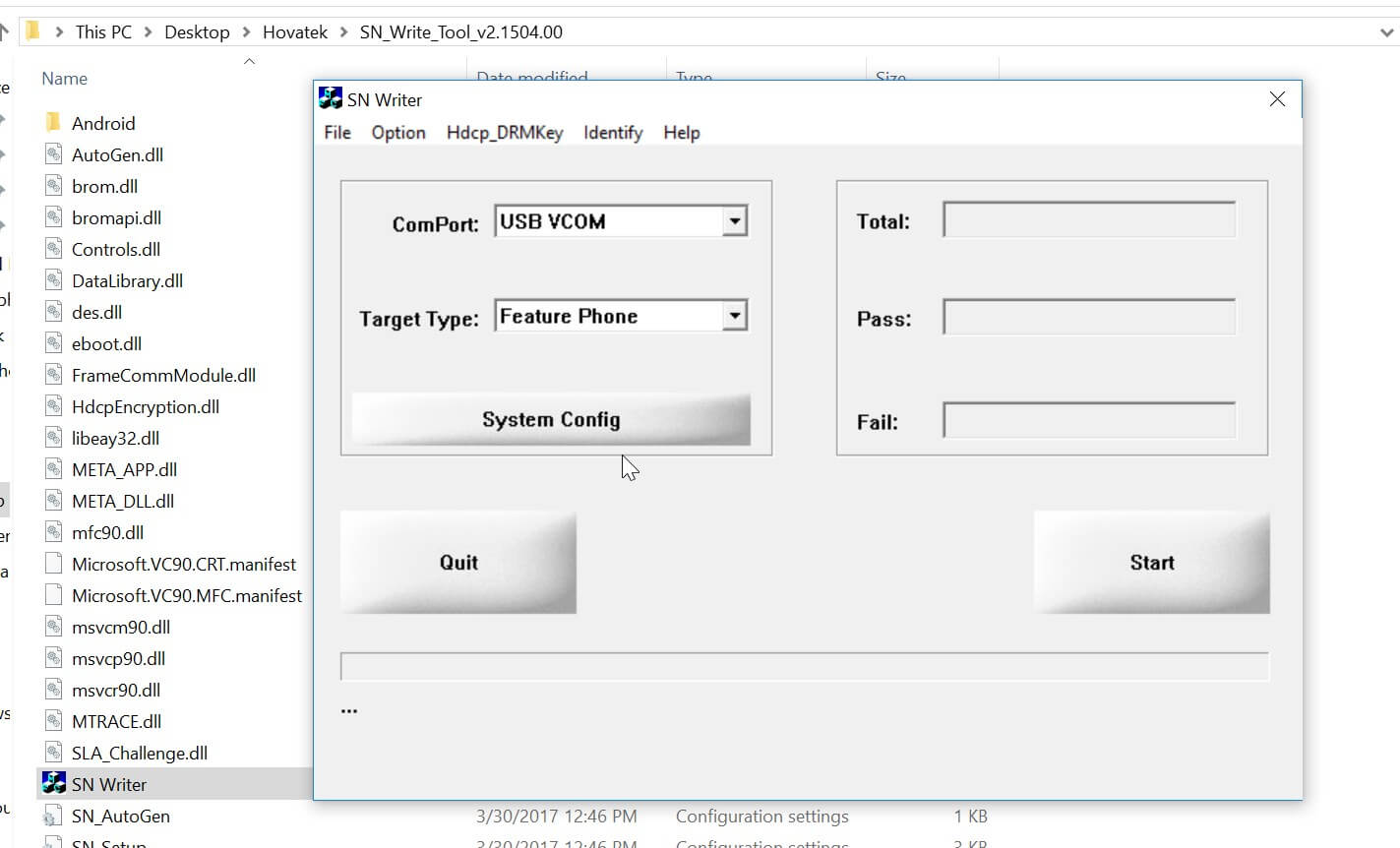Navigate to Desktop via the breadcrumb
1400x848 pixels.
coord(197,30)
